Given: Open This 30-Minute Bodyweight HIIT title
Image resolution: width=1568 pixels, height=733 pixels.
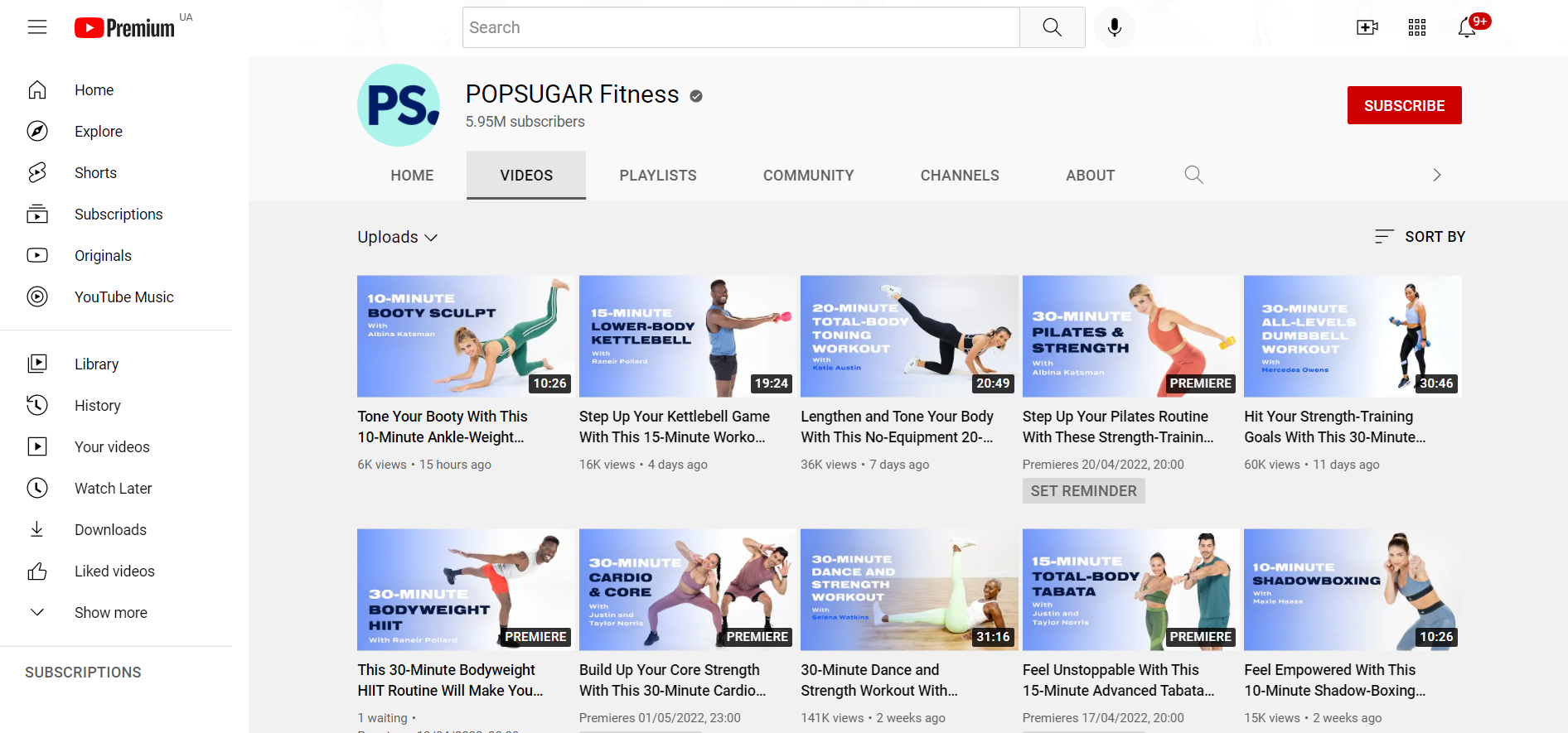Looking at the screenshot, I should pos(450,680).
